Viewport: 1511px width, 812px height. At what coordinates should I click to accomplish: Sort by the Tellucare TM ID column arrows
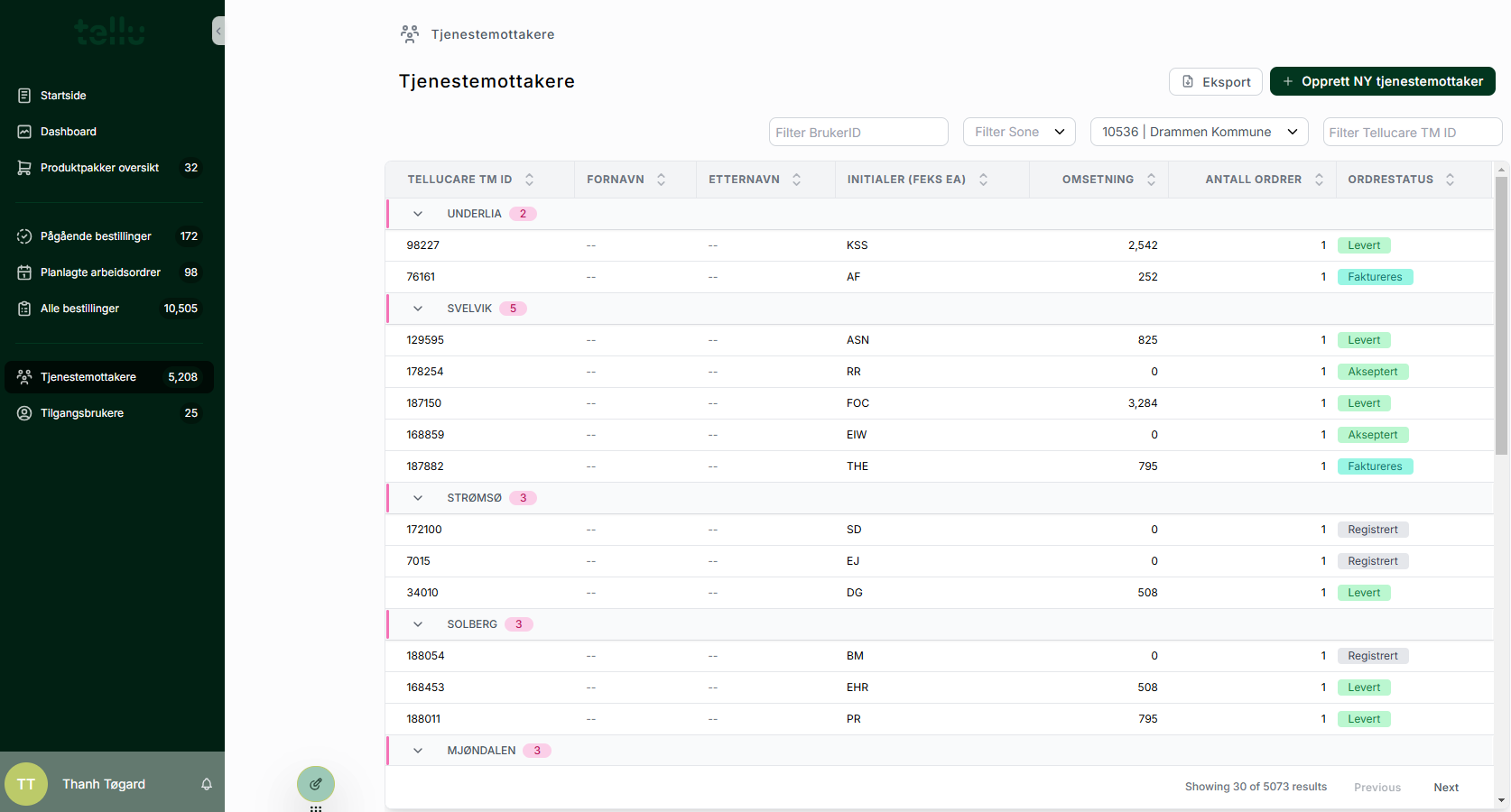530,180
